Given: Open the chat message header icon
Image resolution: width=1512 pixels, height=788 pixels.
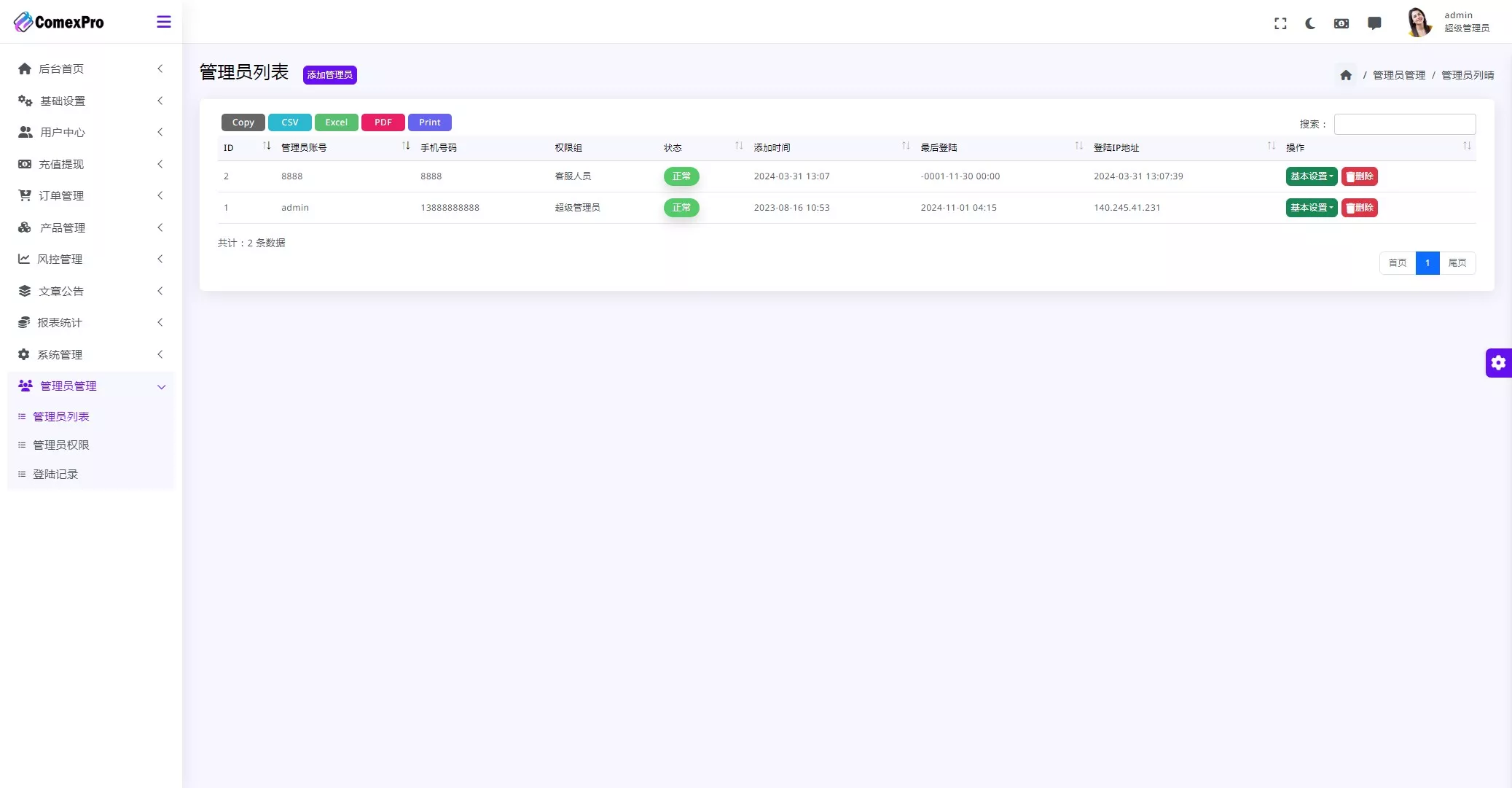Looking at the screenshot, I should coord(1374,23).
